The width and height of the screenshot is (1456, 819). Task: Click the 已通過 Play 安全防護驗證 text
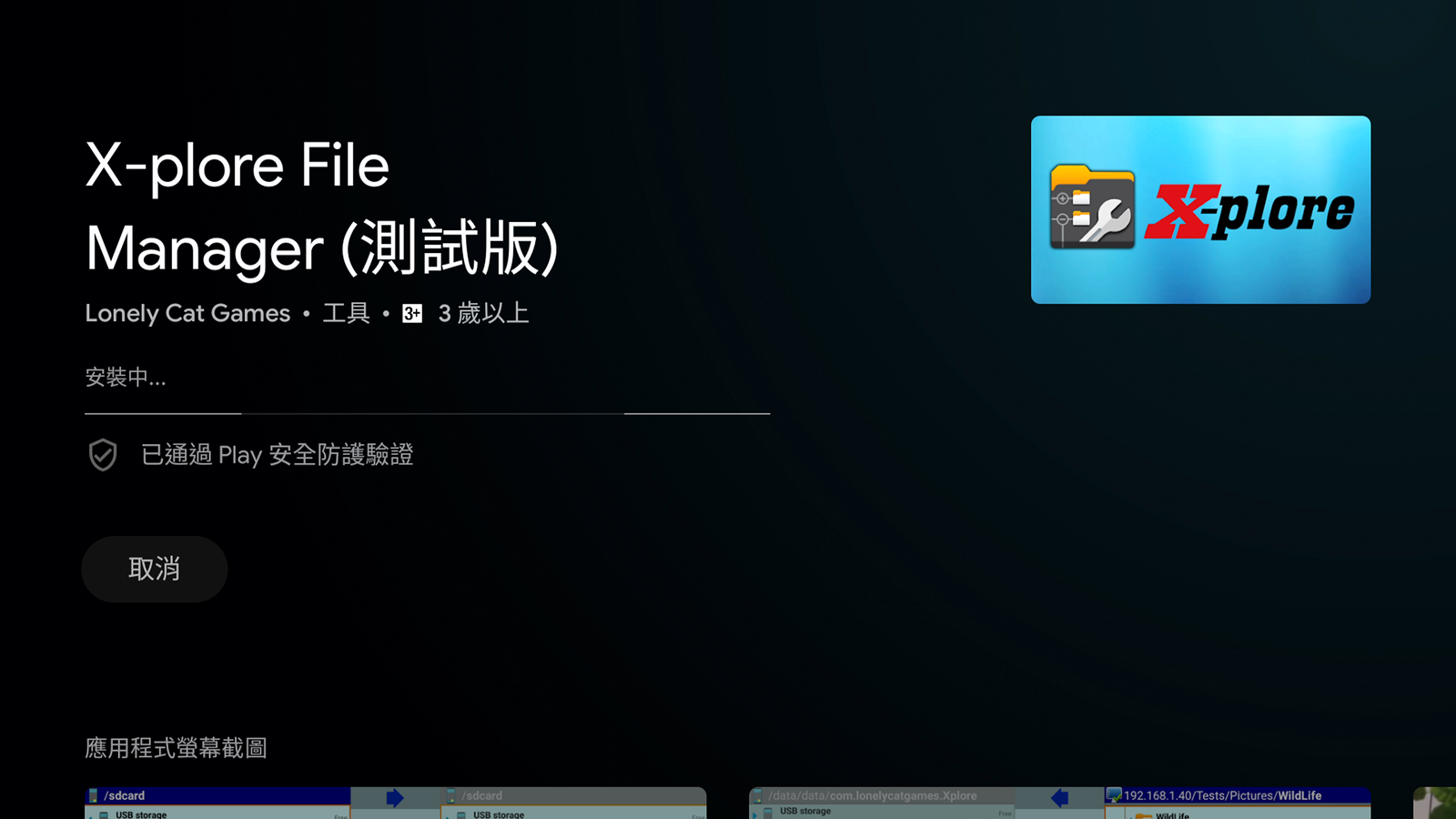[278, 455]
